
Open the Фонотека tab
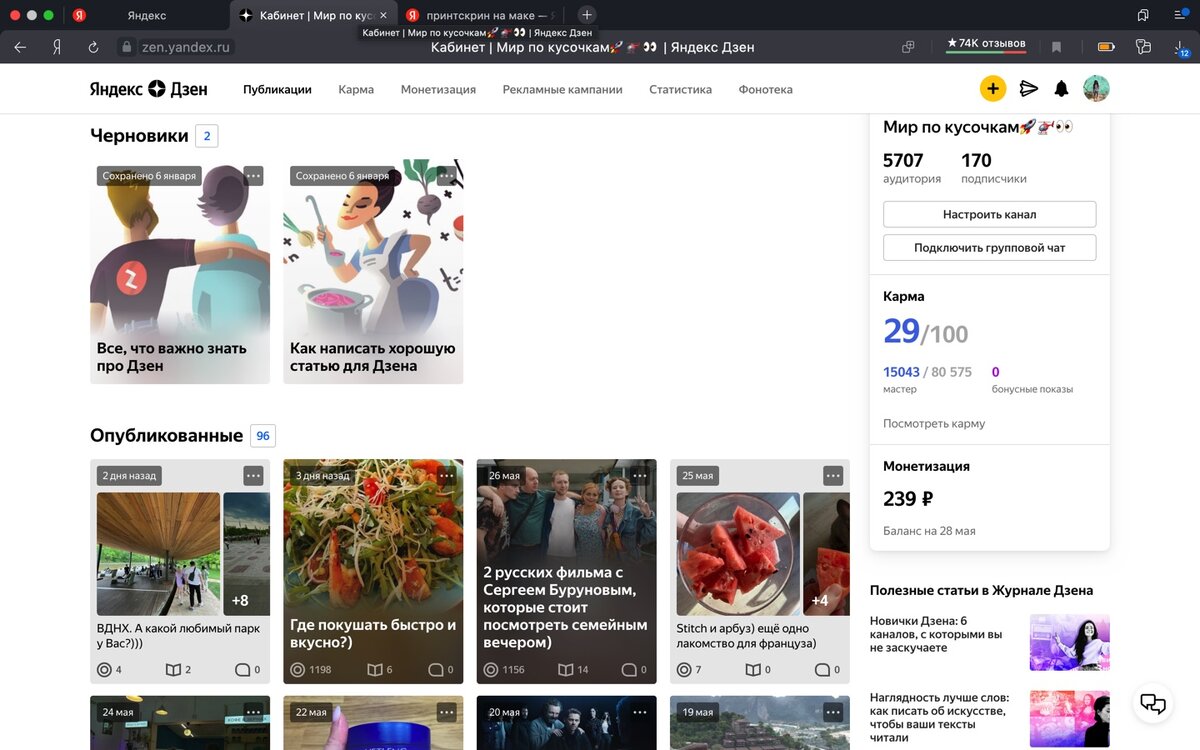[x=765, y=89]
